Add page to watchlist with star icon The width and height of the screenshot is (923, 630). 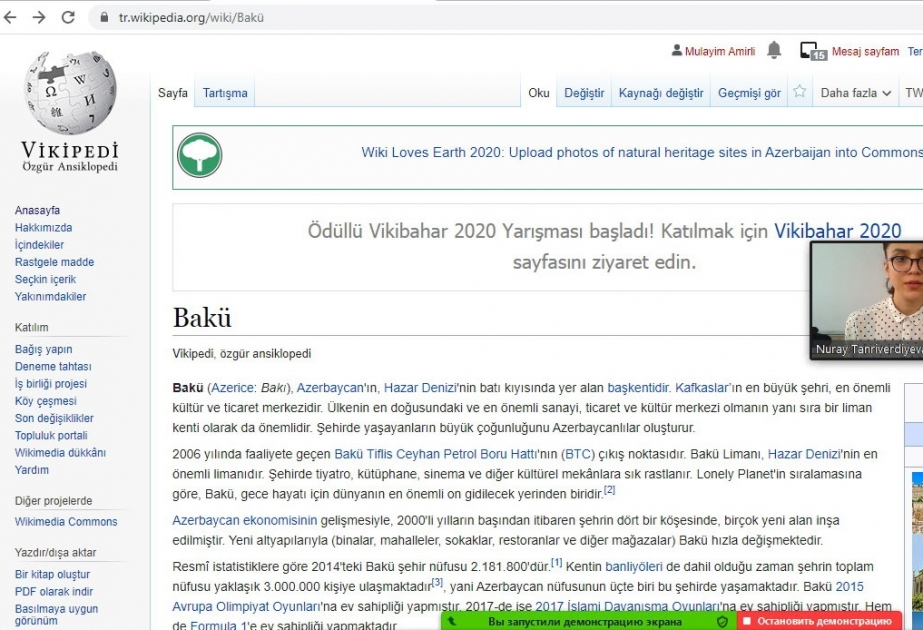[799, 91]
